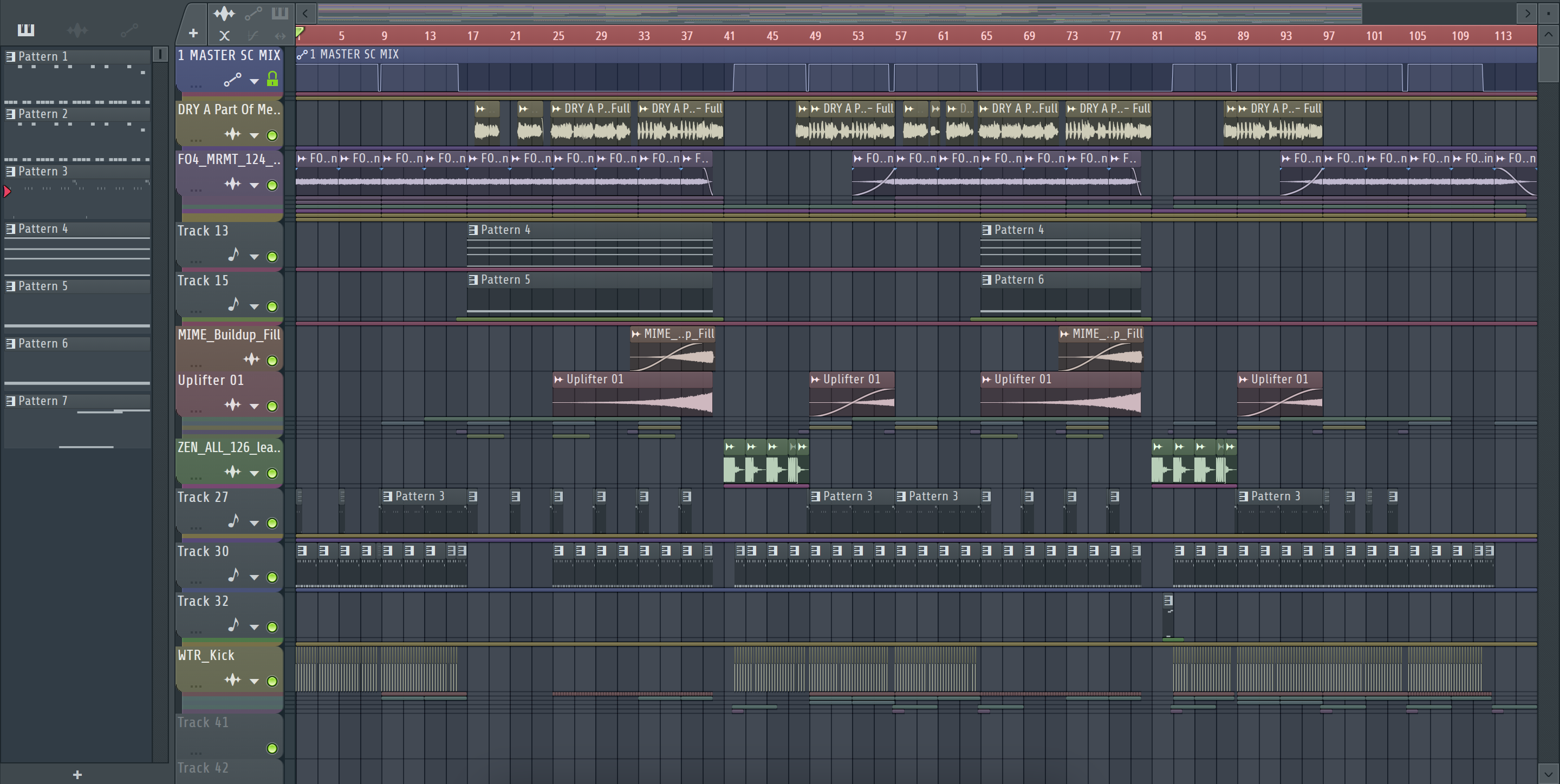
Task: Open the DRY A Part Of Me track dropdown
Action: click(x=255, y=135)
